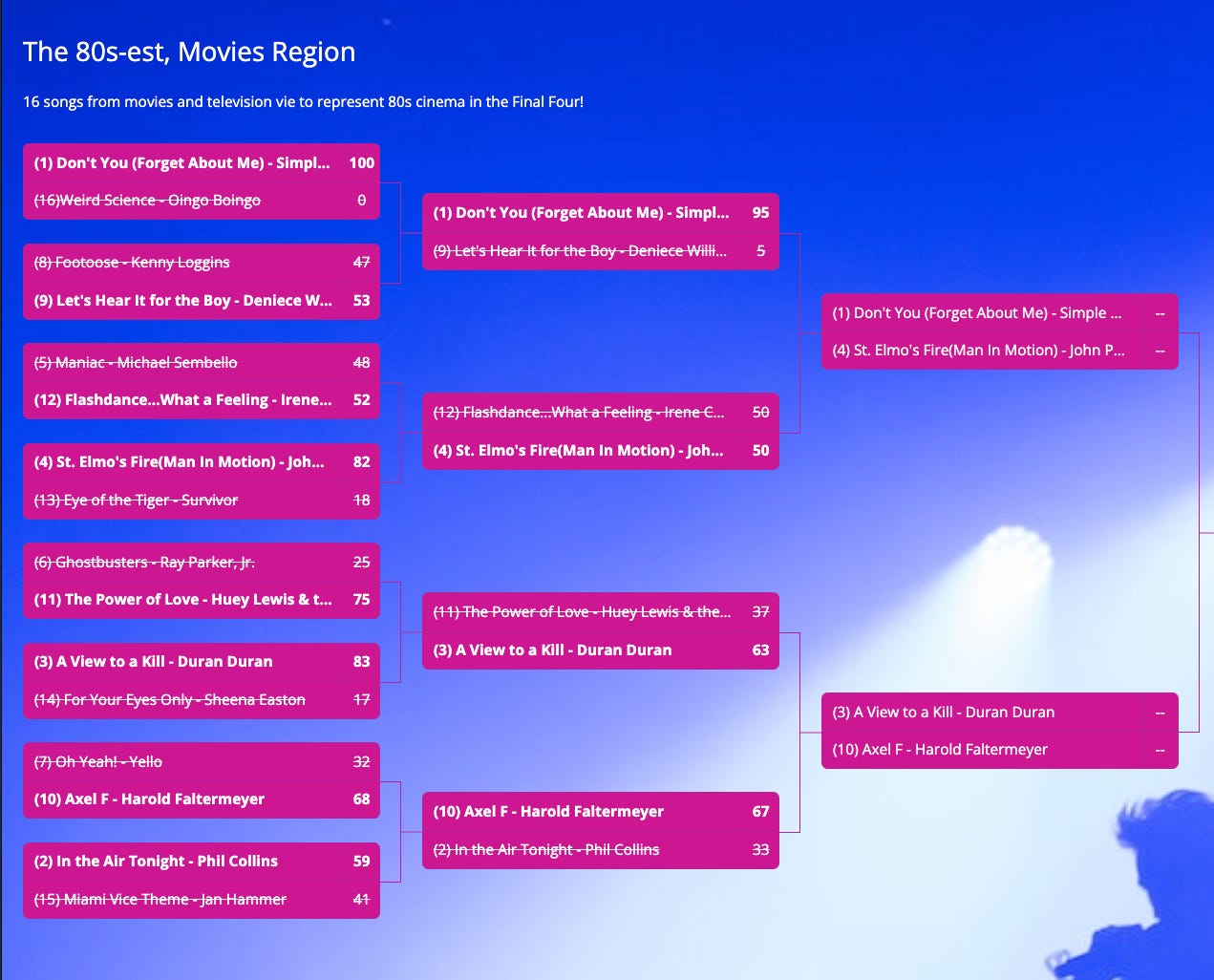This screenshot has height=980, width=1214.
Task: Click A View to a Kill scoring 63
Action: pos(601,650)
